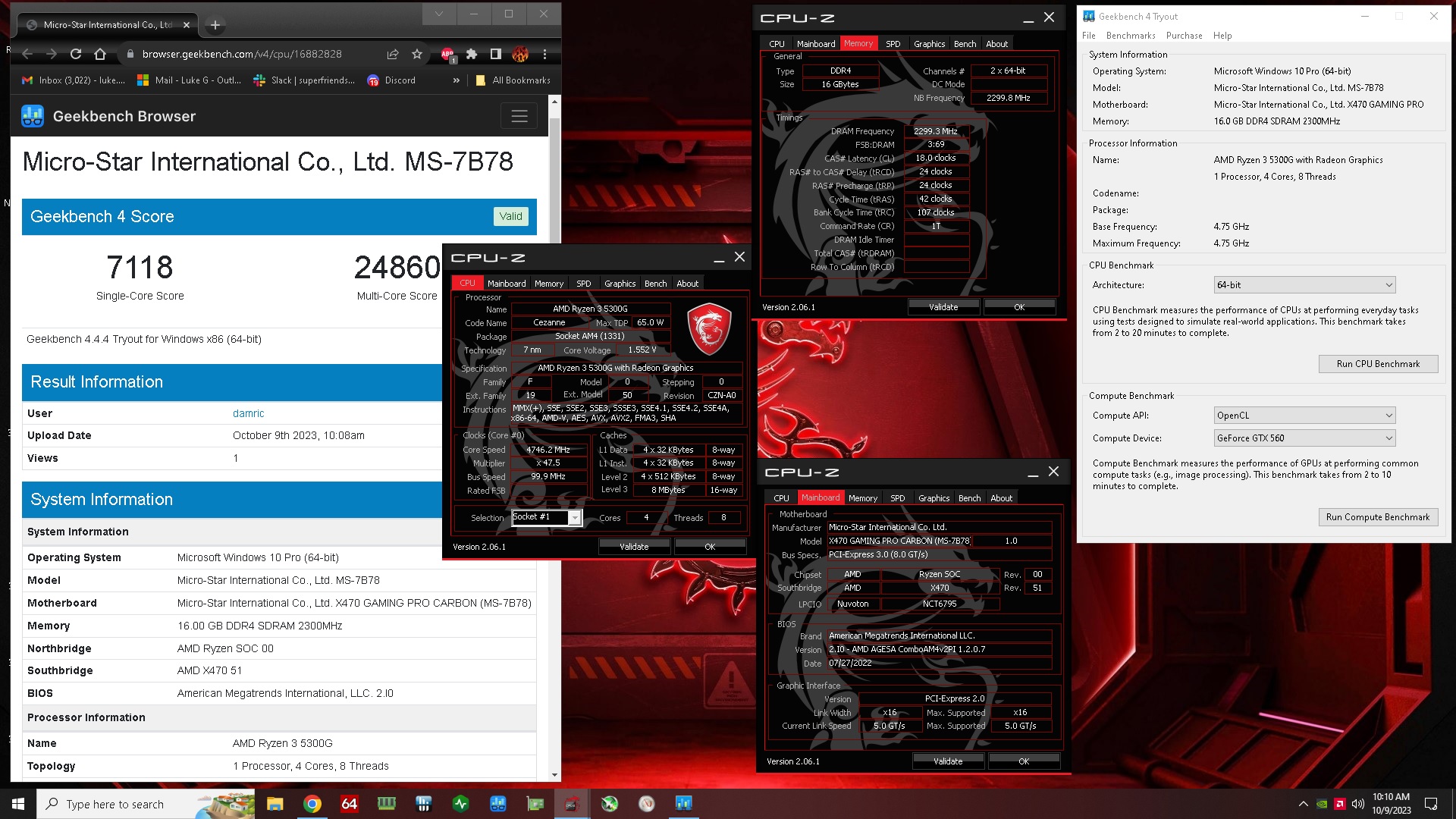This screenshot has height=819, width=1456.
Task: Open the Mail - Luke G Outlook bookmark
Action: point(189,80)
